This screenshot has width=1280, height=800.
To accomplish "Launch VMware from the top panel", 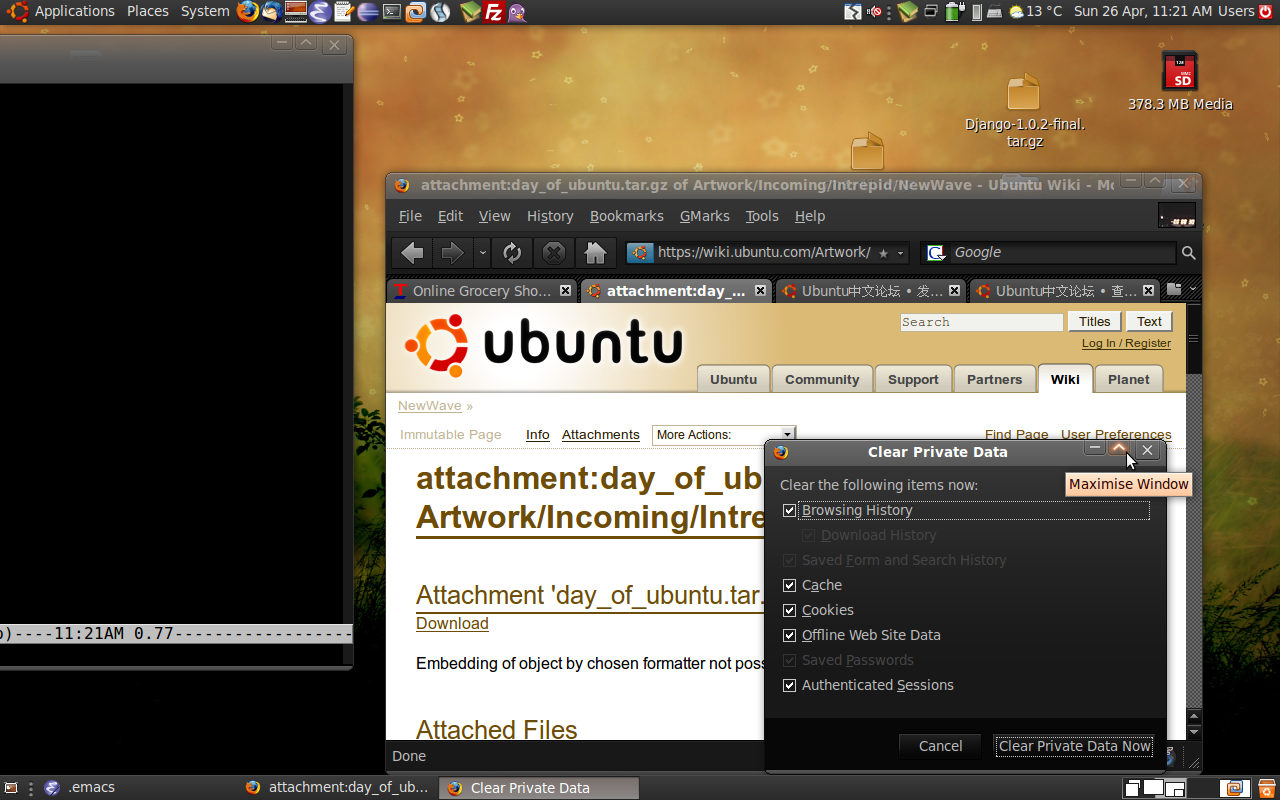I will (416, 12).
